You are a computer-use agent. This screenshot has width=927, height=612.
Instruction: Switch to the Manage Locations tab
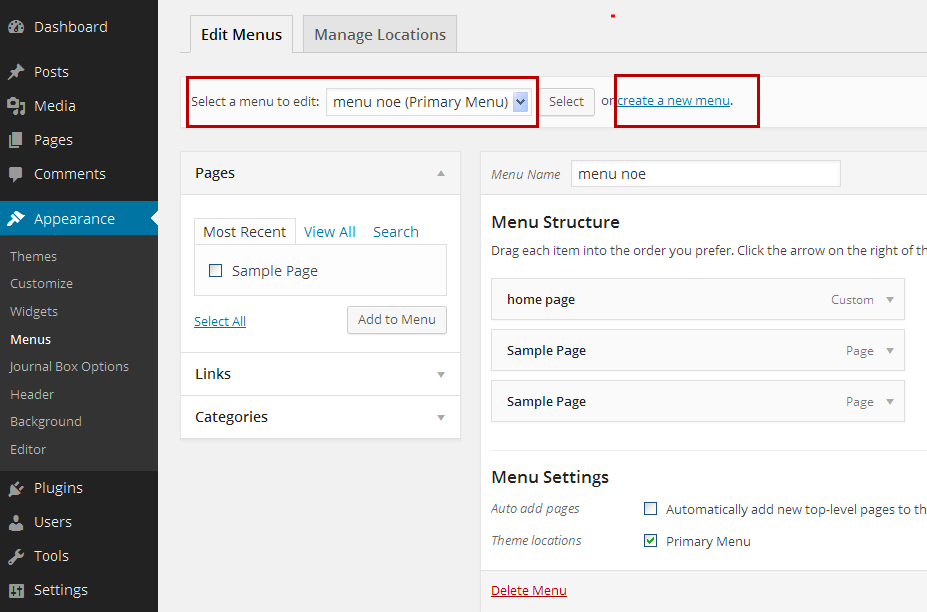(380, 34)
